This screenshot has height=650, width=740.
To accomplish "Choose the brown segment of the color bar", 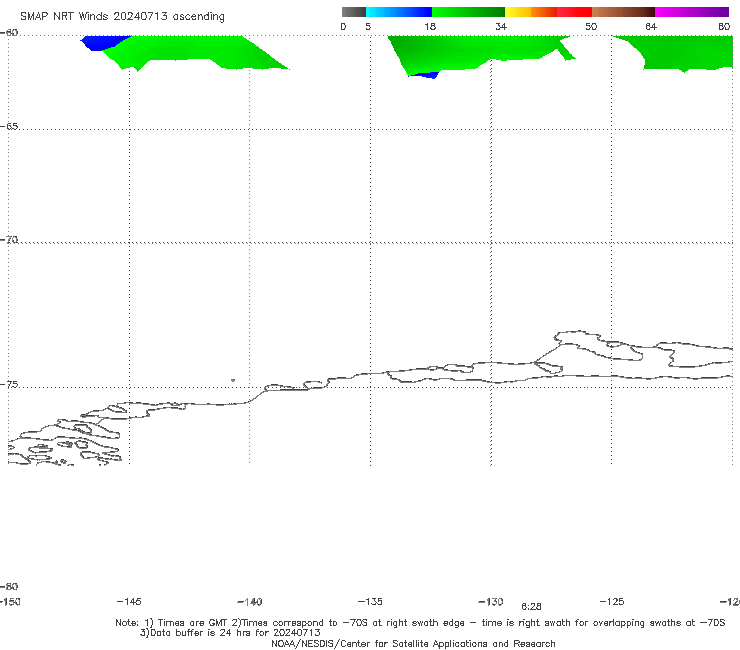I will (x=623, y=12).
